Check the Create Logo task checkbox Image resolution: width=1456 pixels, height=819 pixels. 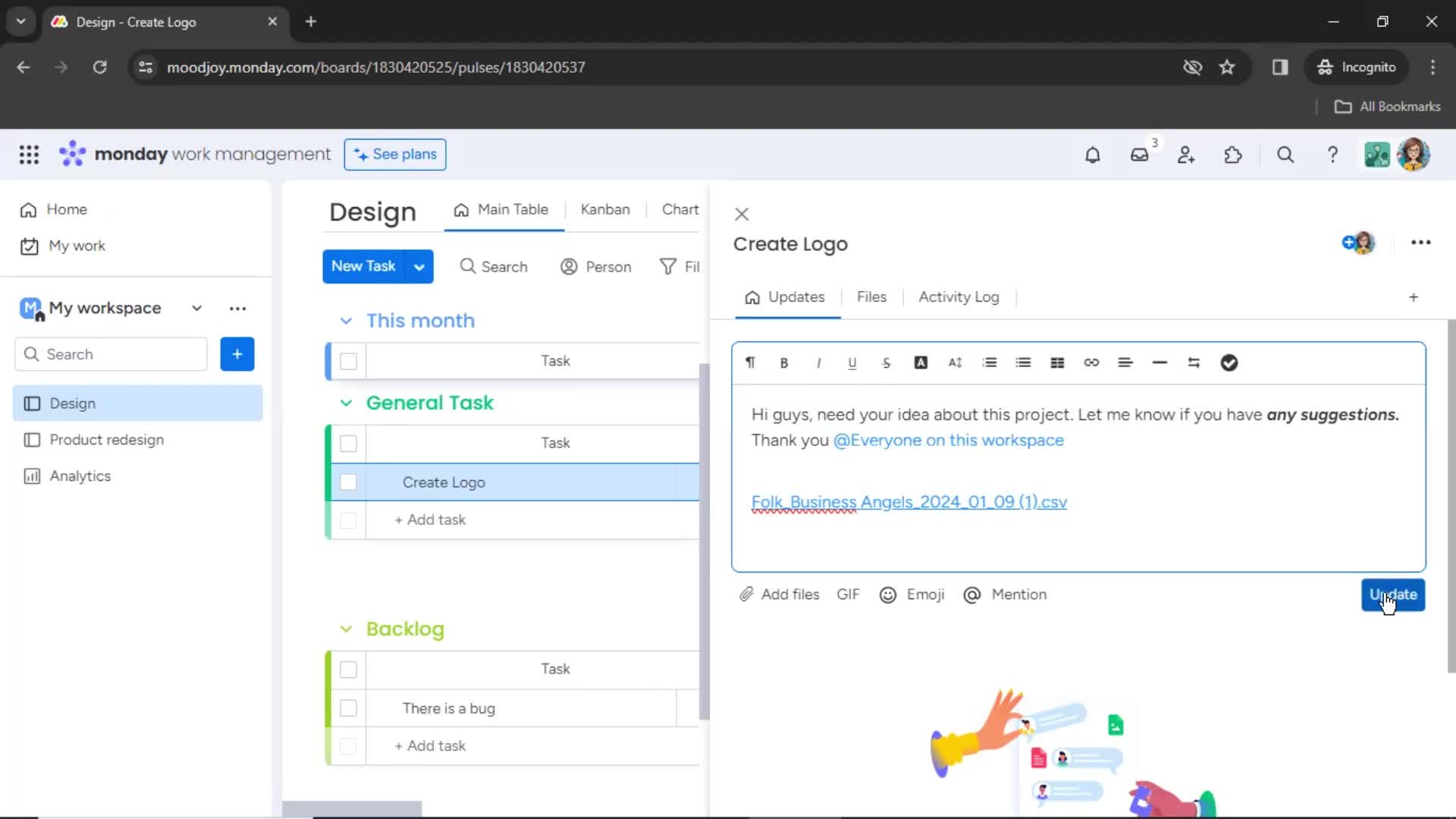point(348,482)
